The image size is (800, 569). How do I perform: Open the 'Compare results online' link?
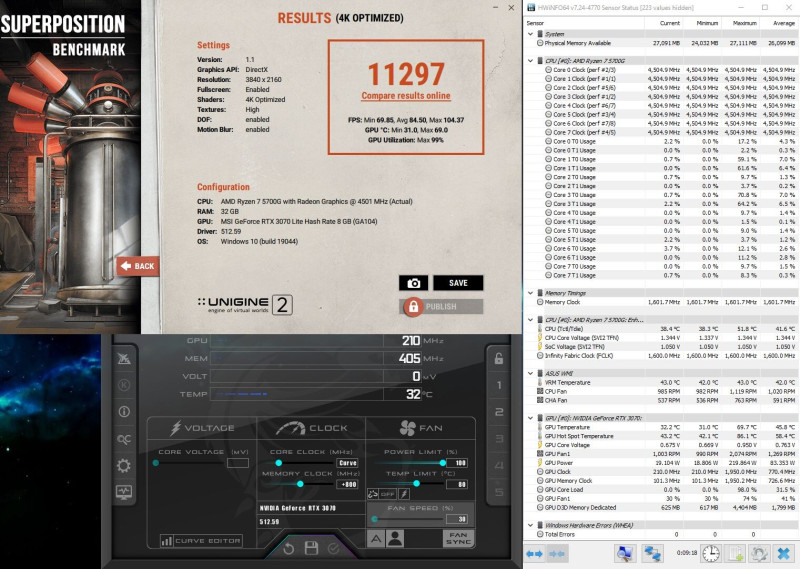tap(406, 96)
